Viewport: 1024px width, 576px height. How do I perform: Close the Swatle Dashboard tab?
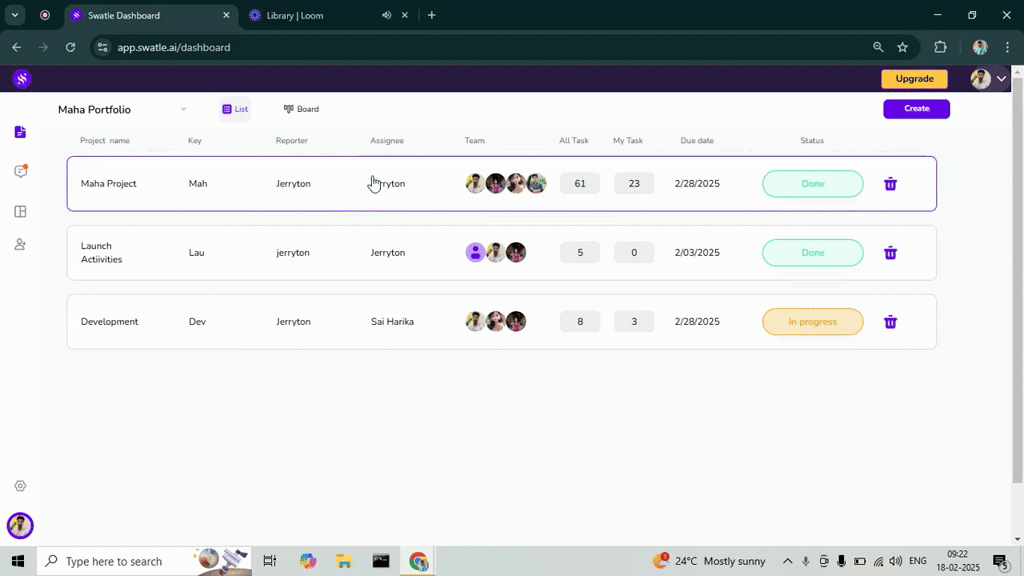pyautogui.click(x=226, y=15)
